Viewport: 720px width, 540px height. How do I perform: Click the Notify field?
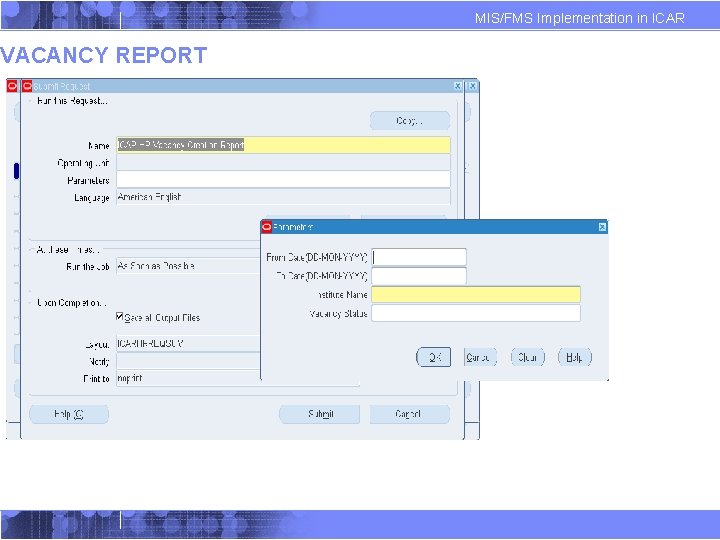pos(188,361)
